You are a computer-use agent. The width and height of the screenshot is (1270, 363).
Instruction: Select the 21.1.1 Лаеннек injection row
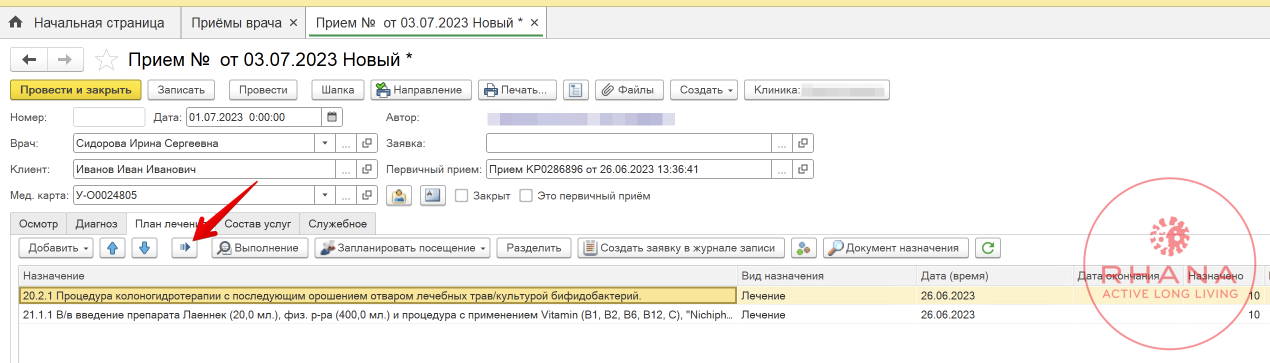tap(644, 314)
